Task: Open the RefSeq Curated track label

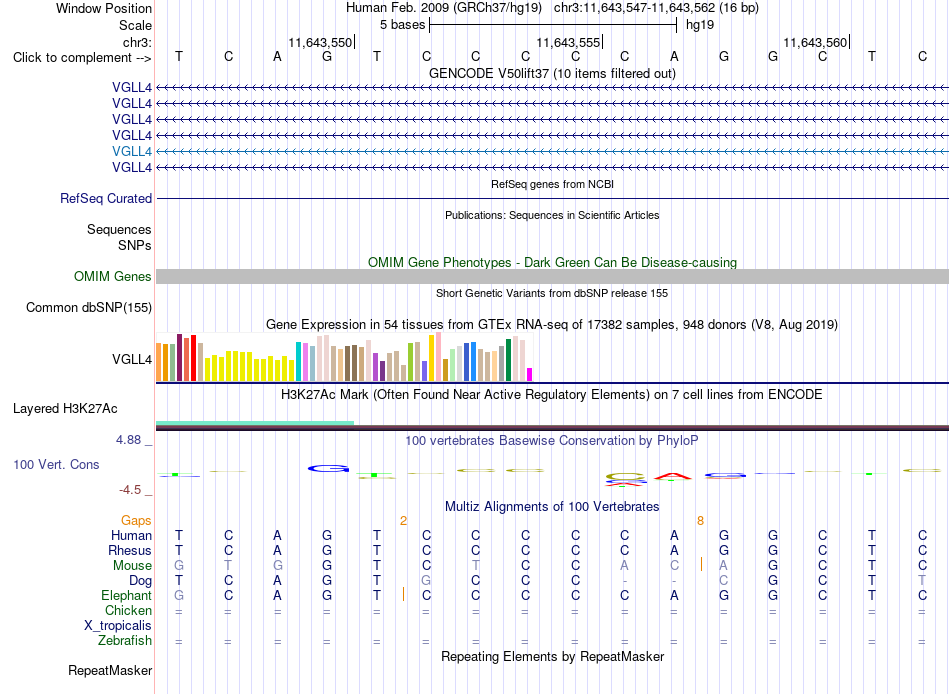Action: (x=106, y=199)
